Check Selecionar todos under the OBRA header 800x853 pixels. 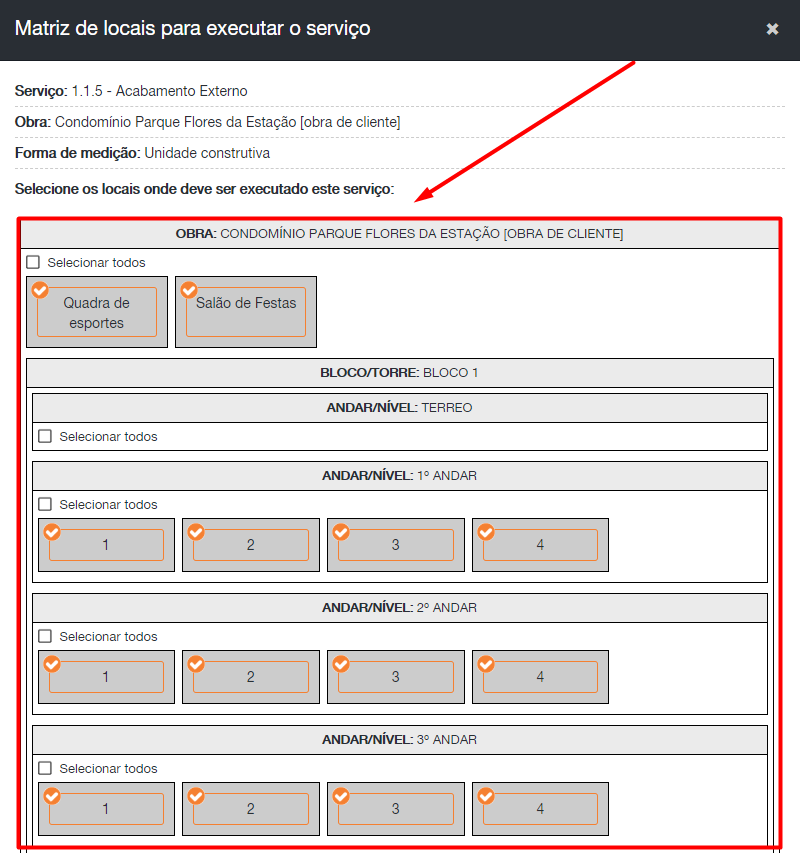coord(33,262)
